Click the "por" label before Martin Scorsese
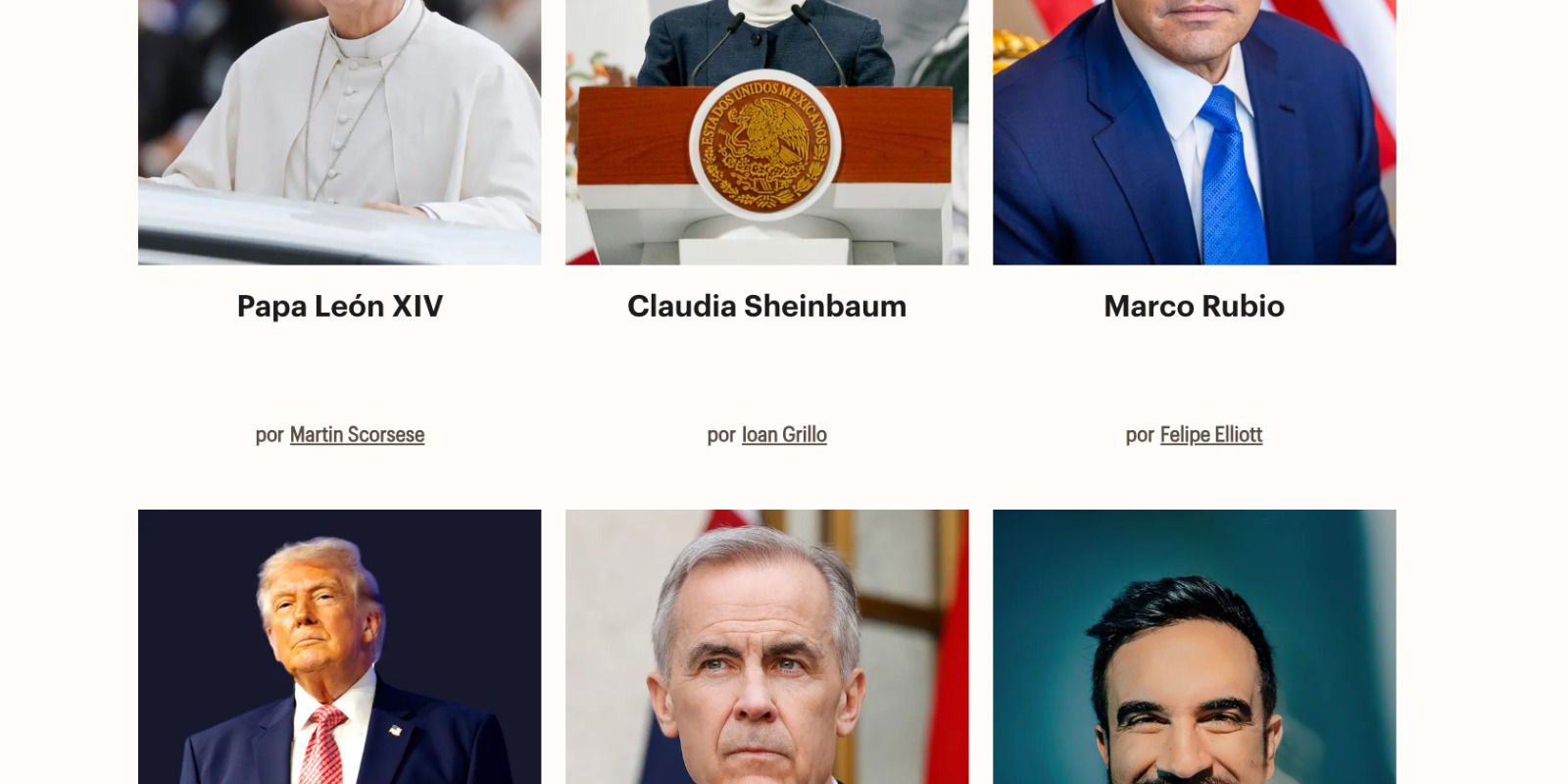Image resolution: width=1568 pixels, height=784 pixels. (x=269, y=435)
